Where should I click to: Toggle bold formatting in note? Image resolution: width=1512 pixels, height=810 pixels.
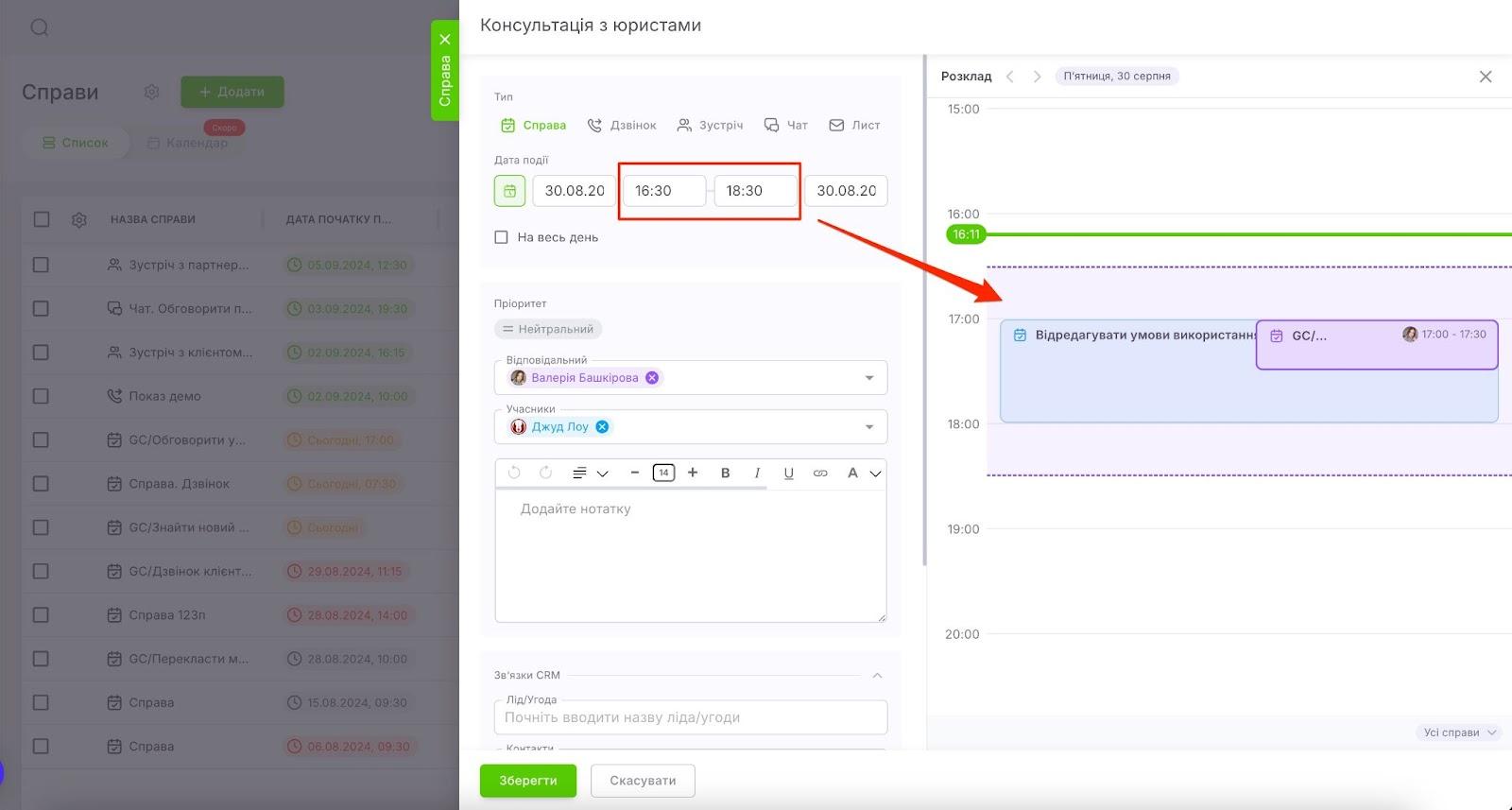click(x=725, y=473)
